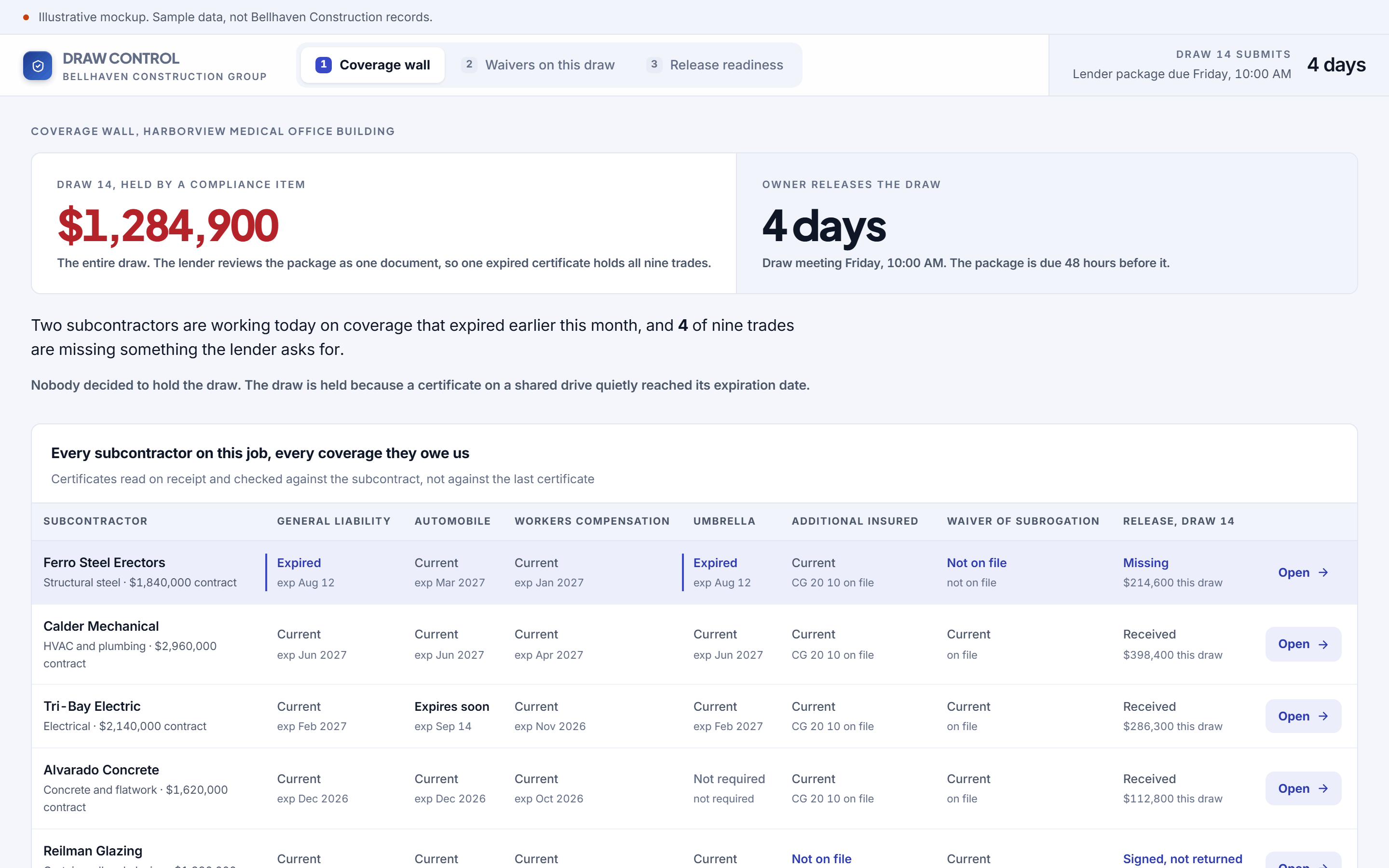Screen dimensions: 1389x868
Task: Select the Alvarado Concrete subcontractor name
Action: tap(101, 770)
